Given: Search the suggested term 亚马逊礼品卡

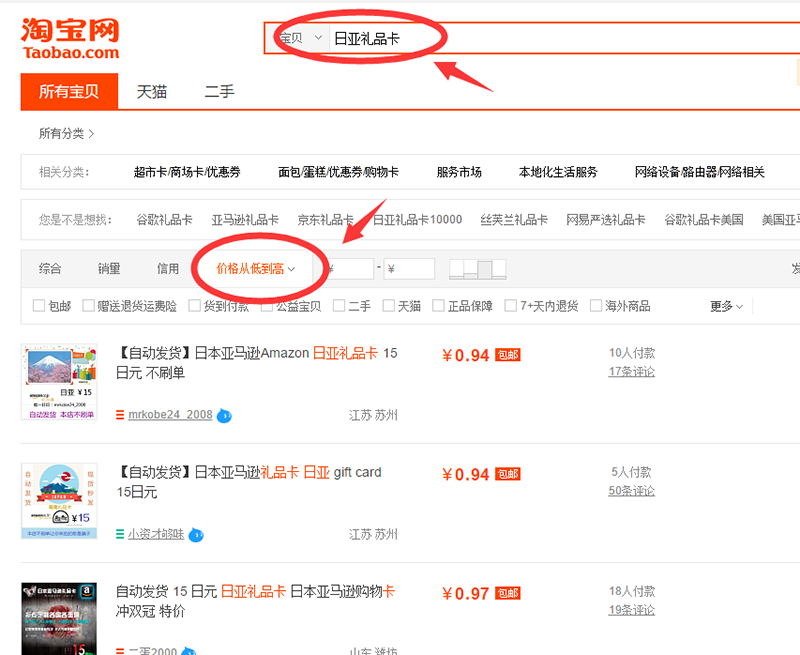Looking at the screenshot, I should tap(245, 220).
